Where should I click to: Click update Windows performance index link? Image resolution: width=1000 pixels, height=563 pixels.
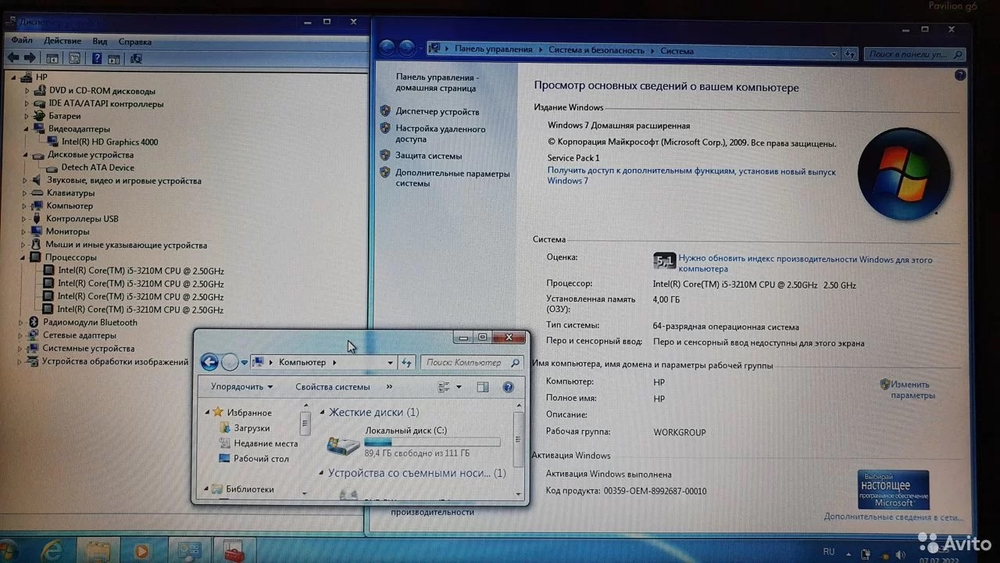click(805, 264)
